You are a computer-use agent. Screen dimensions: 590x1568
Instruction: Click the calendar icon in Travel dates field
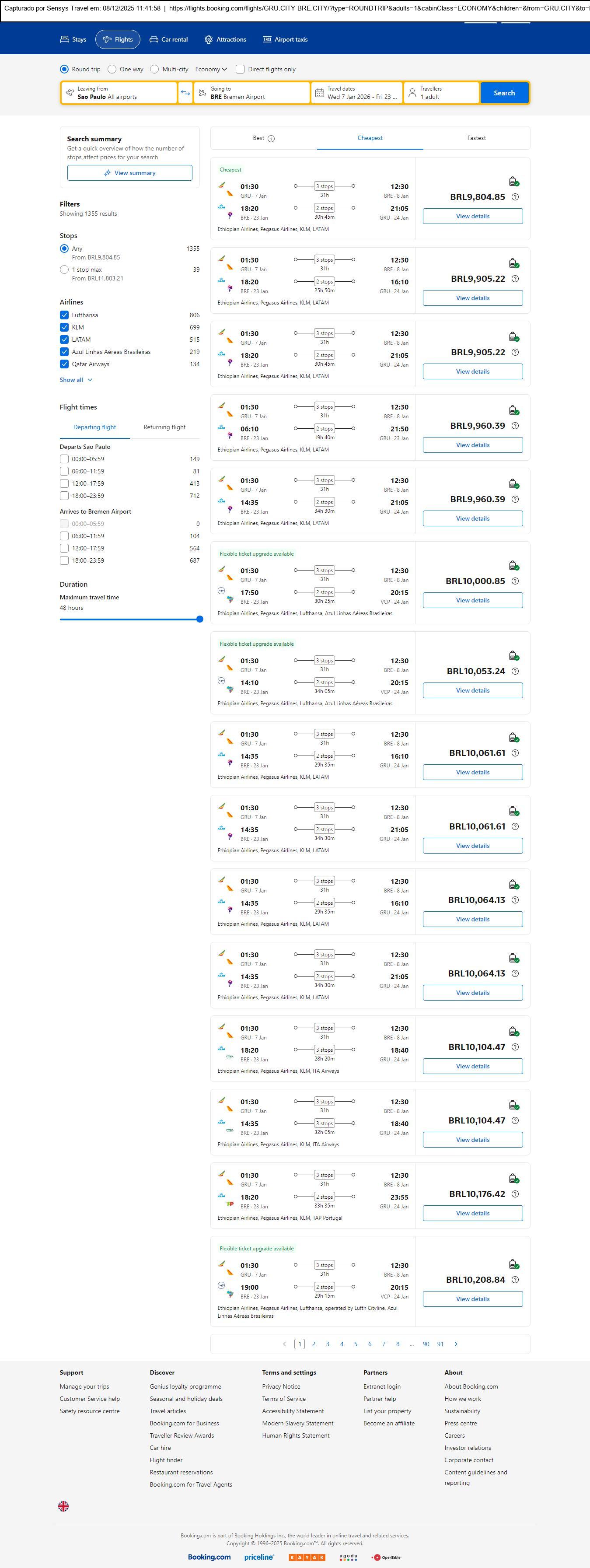tap(319, 93)
